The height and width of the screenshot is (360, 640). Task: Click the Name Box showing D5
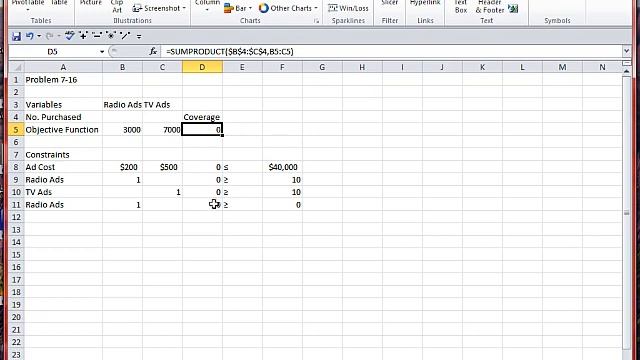(53, 51)
